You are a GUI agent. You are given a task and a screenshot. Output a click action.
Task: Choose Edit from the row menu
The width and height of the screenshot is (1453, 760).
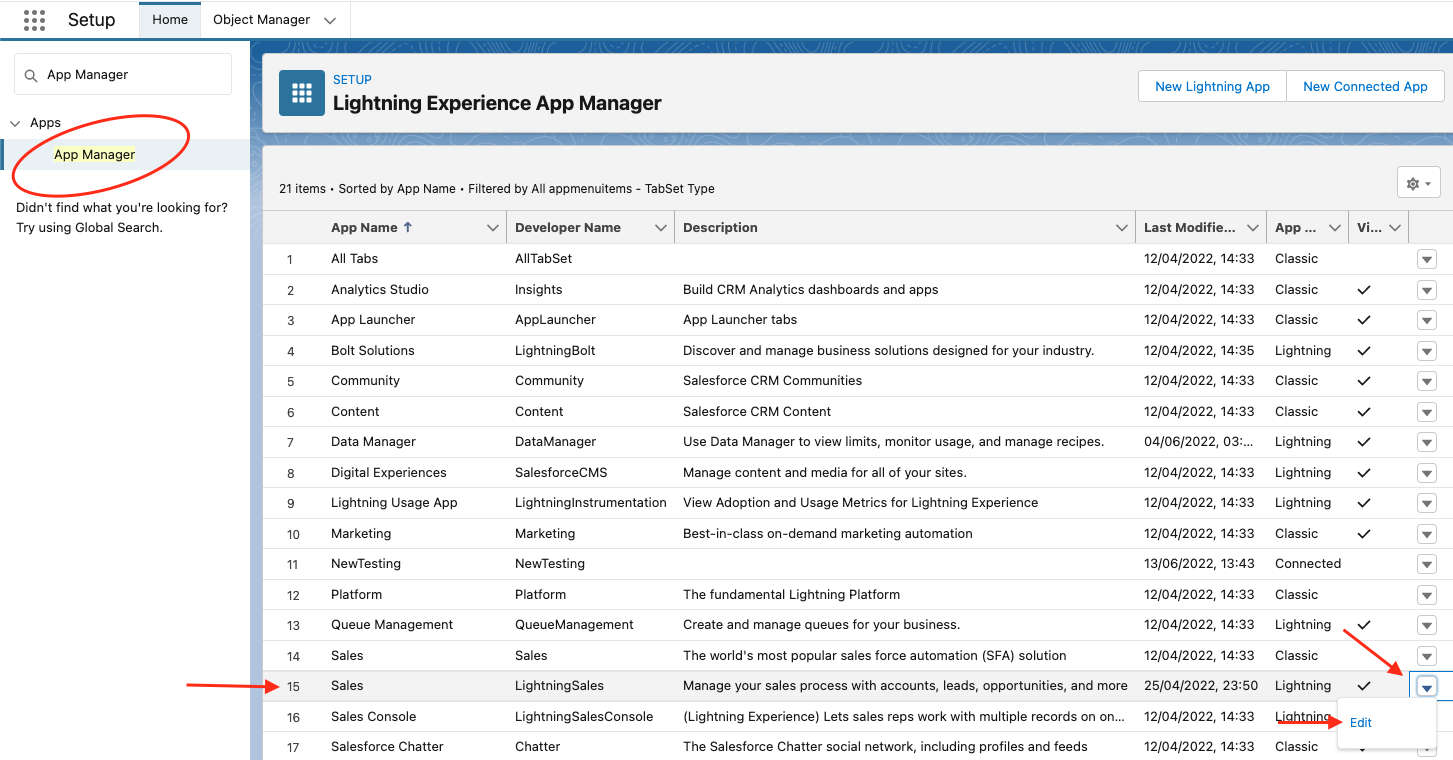pos(1361,723)
